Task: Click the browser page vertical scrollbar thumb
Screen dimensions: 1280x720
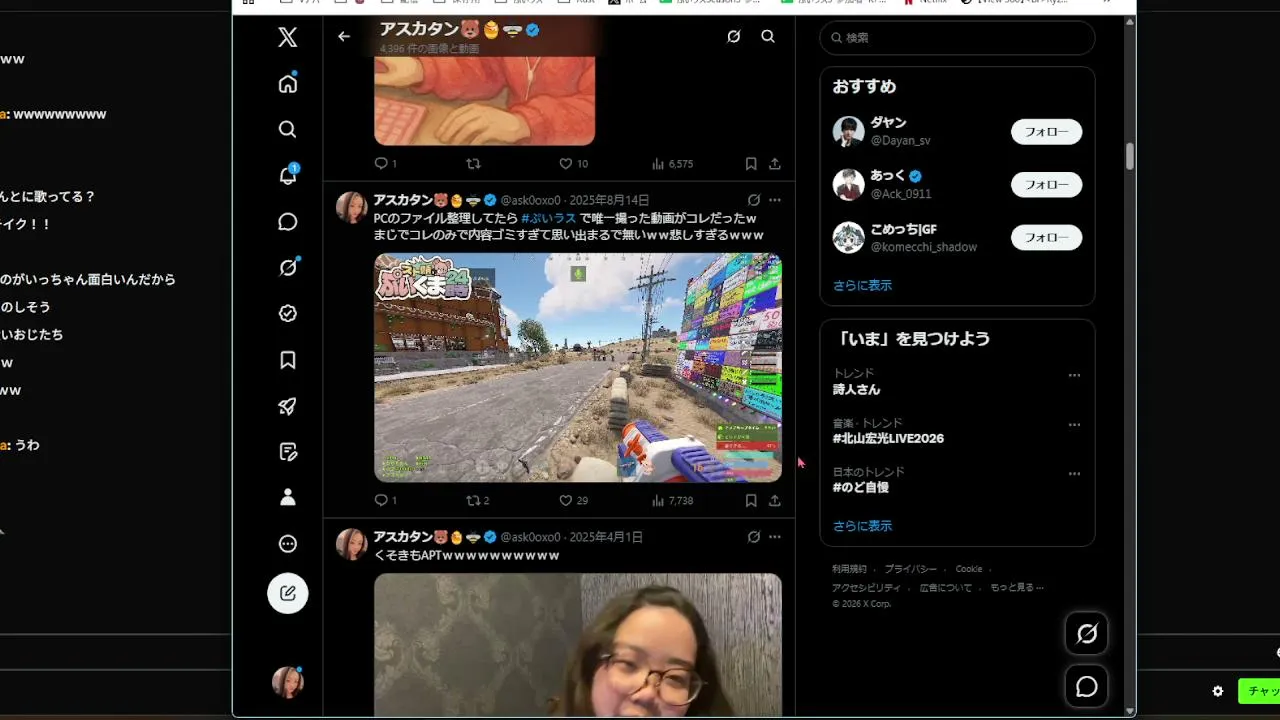Action: point(1130,157)
